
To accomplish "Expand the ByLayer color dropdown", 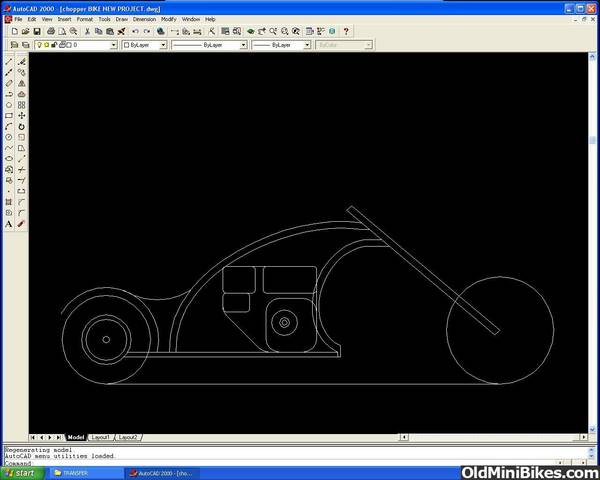I will click(163, 45).
